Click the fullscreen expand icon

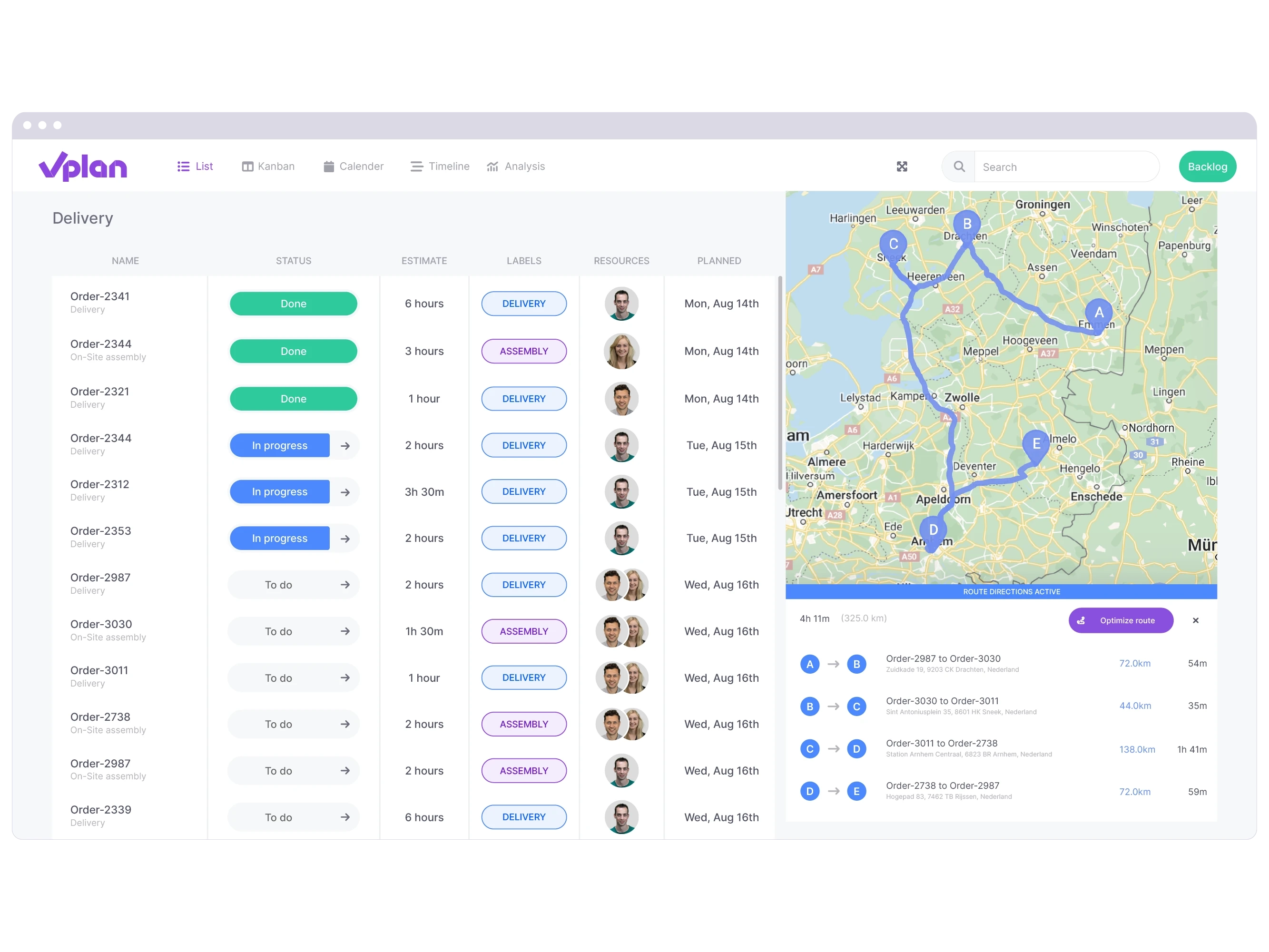coord(902,167)
